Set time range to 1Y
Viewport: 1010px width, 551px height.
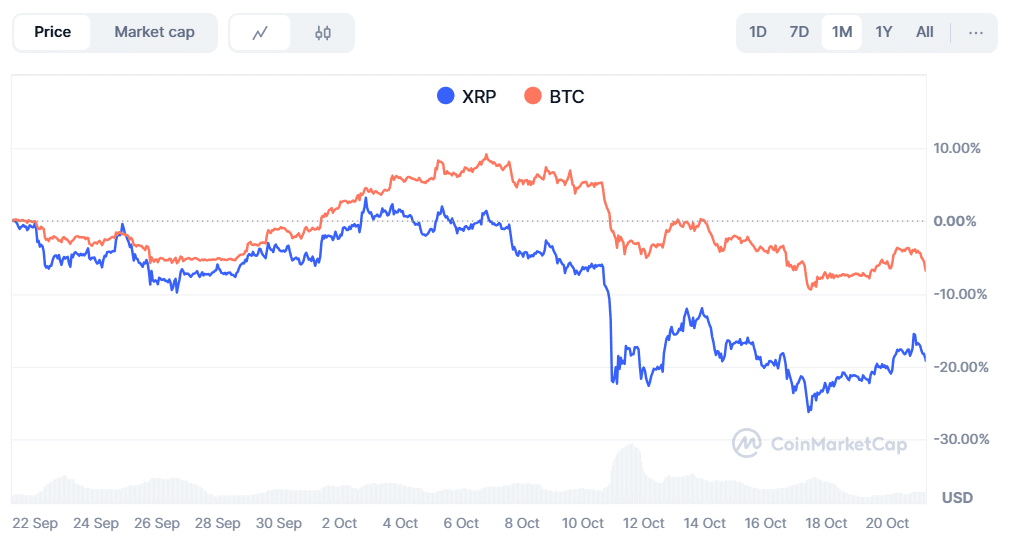pyautogui.click(x=884, y=32)
